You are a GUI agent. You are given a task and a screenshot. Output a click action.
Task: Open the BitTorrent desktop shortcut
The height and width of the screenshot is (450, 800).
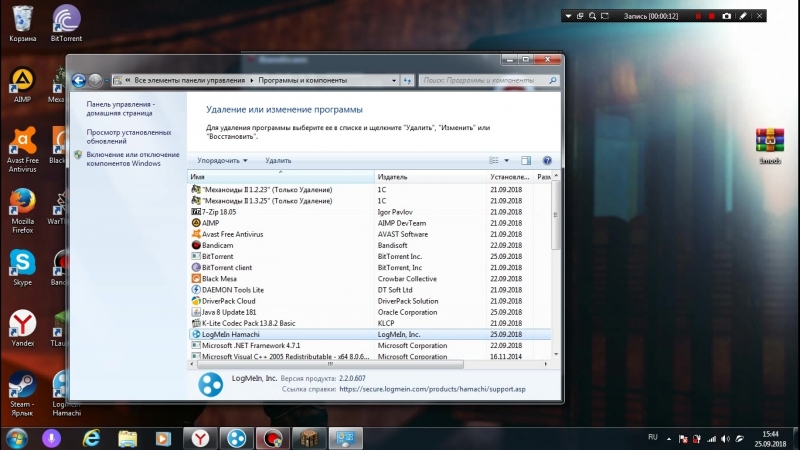coord(66,23)
